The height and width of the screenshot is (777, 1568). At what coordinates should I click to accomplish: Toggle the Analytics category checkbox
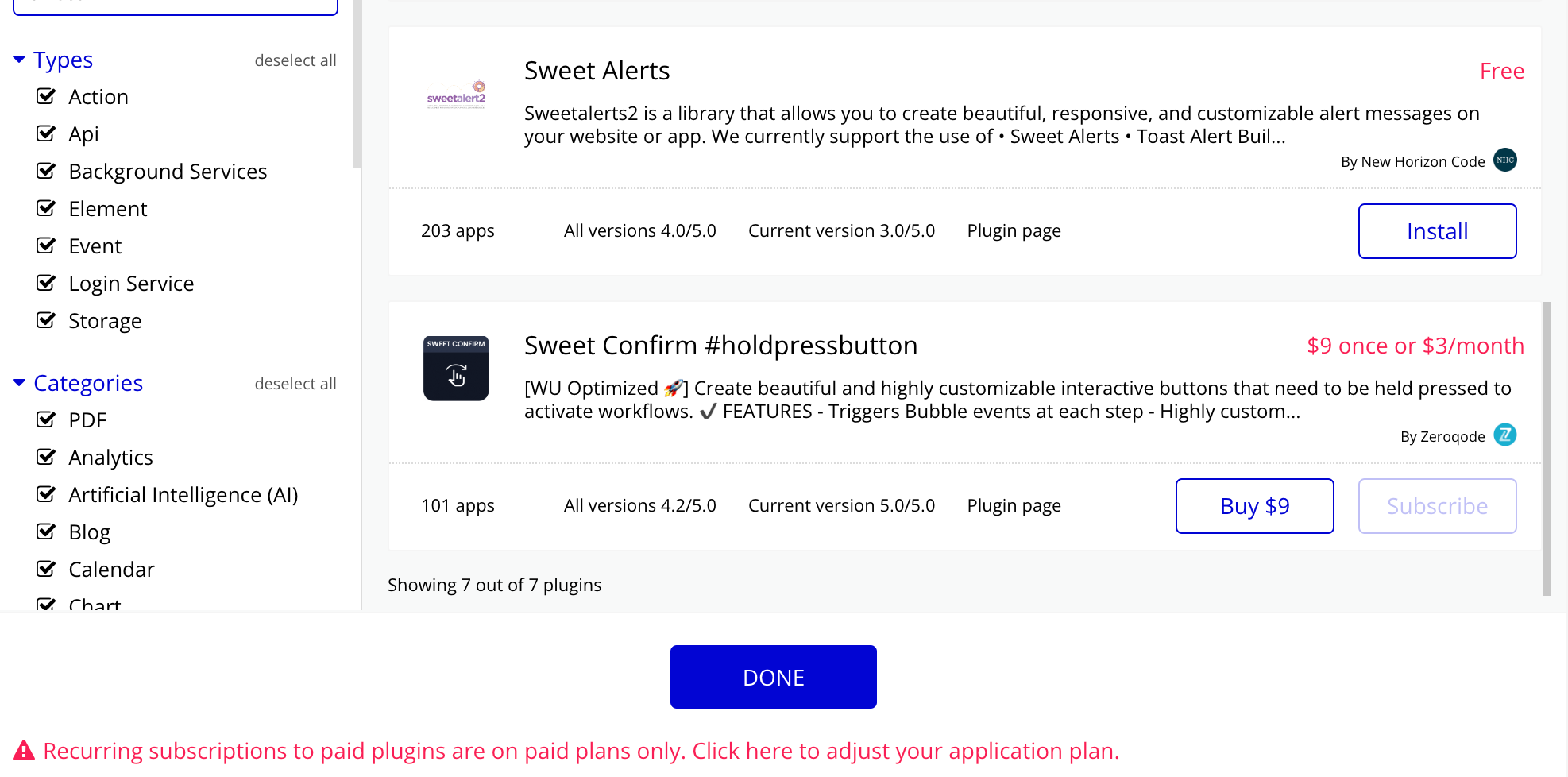[x=46, y=457]
